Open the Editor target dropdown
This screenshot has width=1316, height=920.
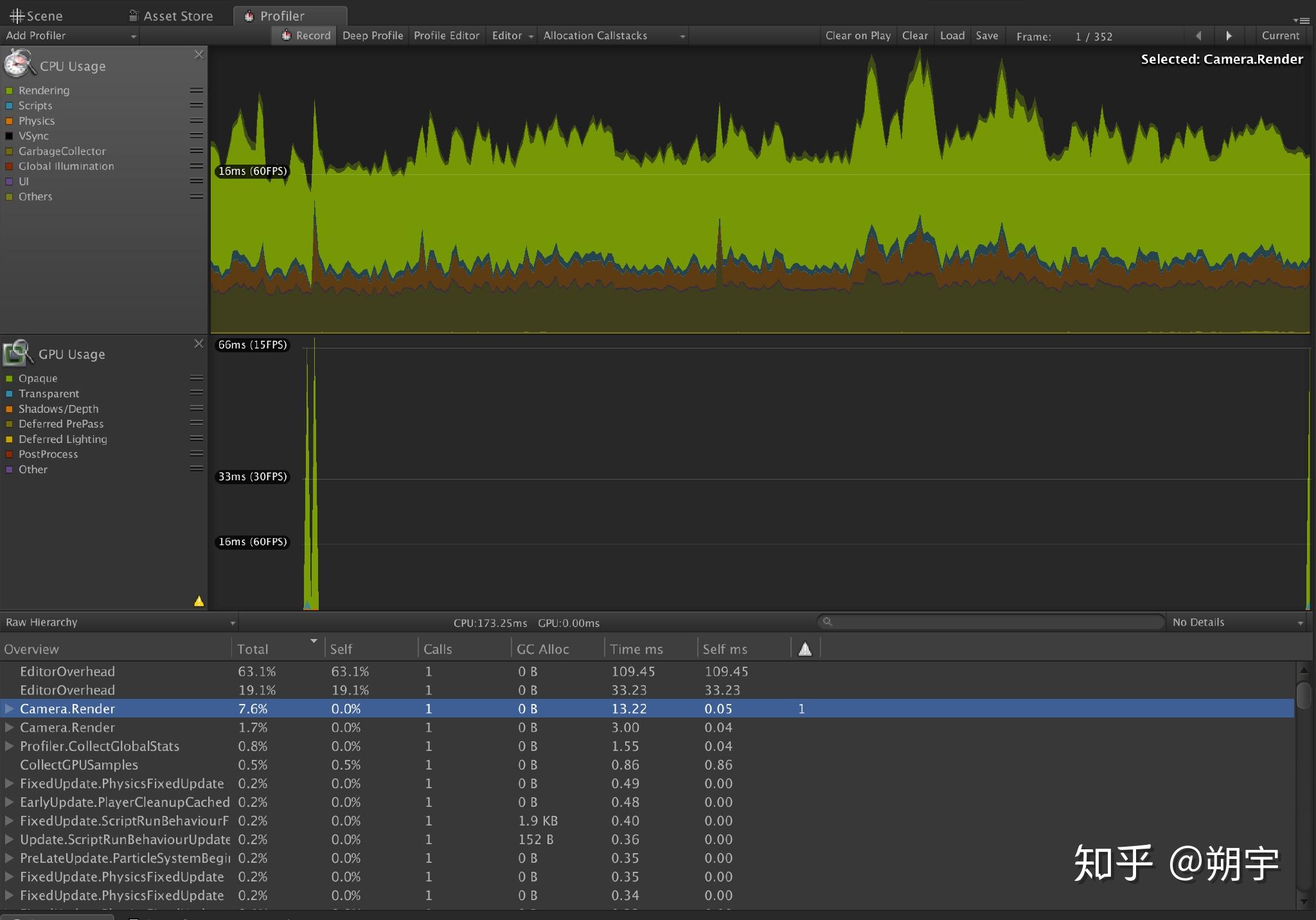512,36
